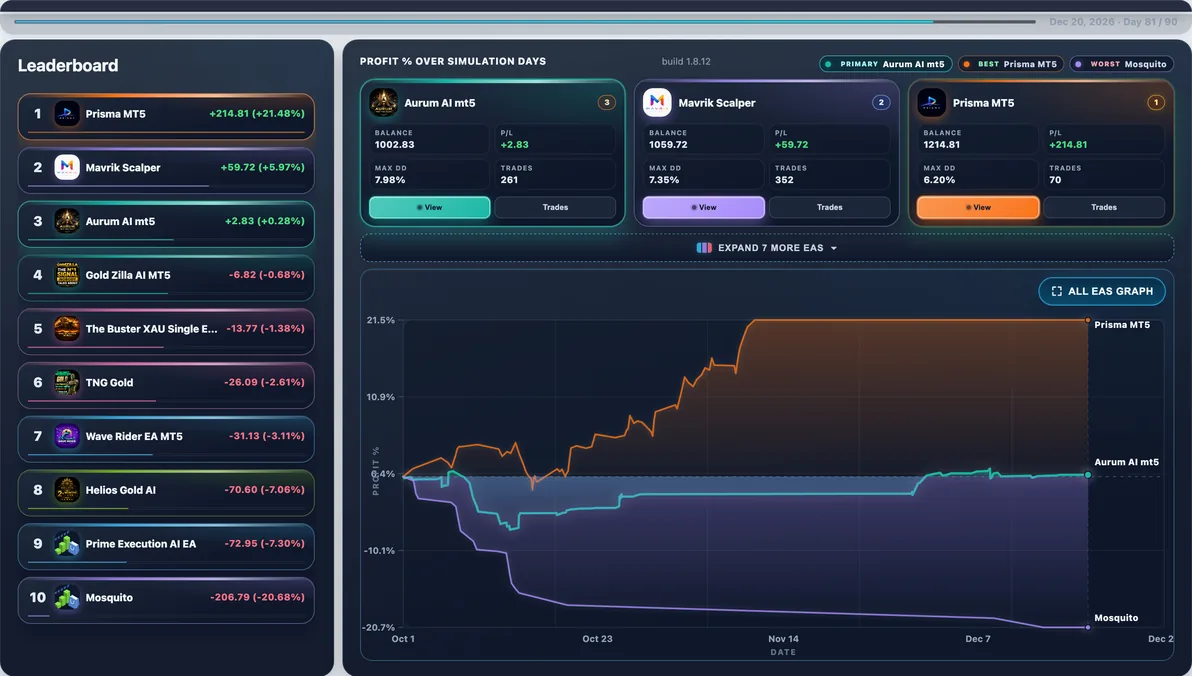The width and height of the screenshot is (1192, 676).
Task: Toggle View on the Aurum AI mt5 card
Action: click(x=430, y=207)
